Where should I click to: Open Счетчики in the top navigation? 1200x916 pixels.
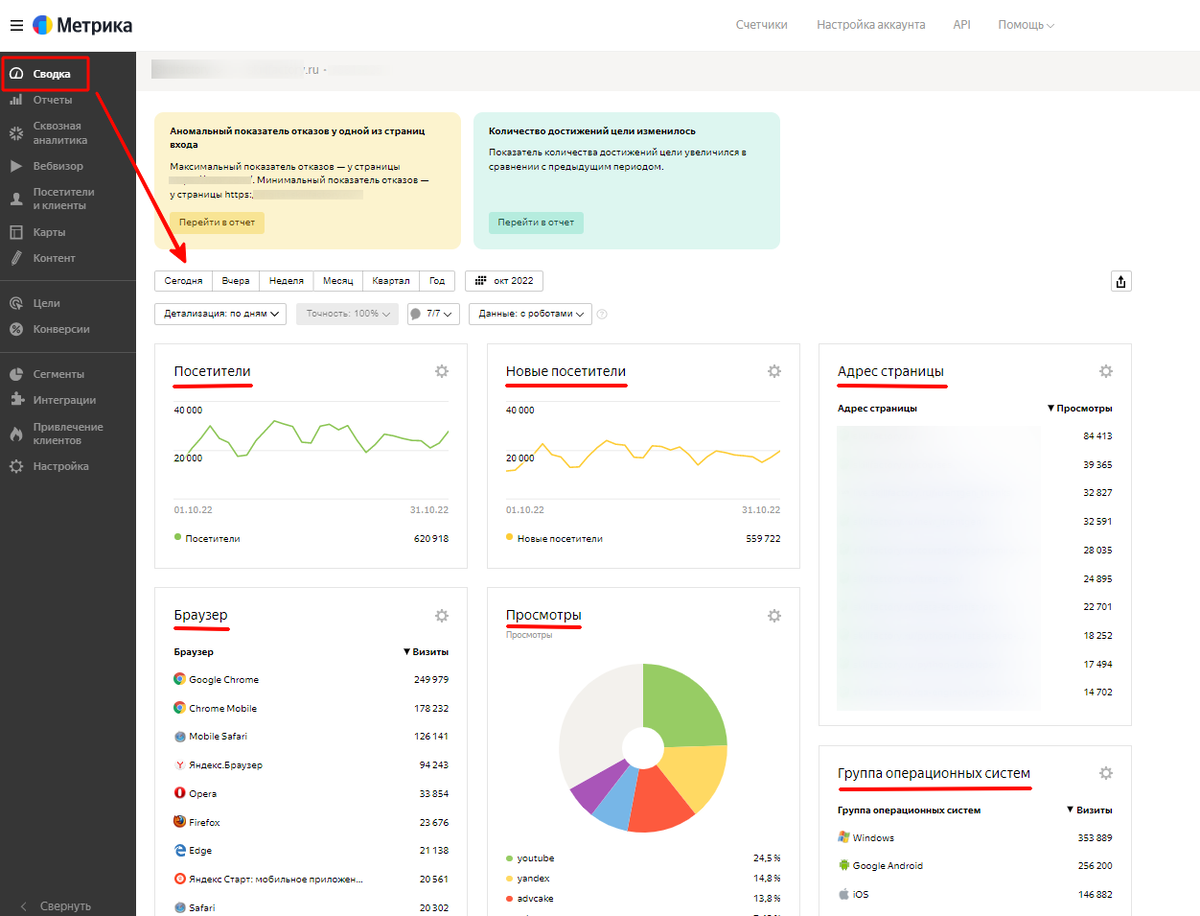point(762,25)
